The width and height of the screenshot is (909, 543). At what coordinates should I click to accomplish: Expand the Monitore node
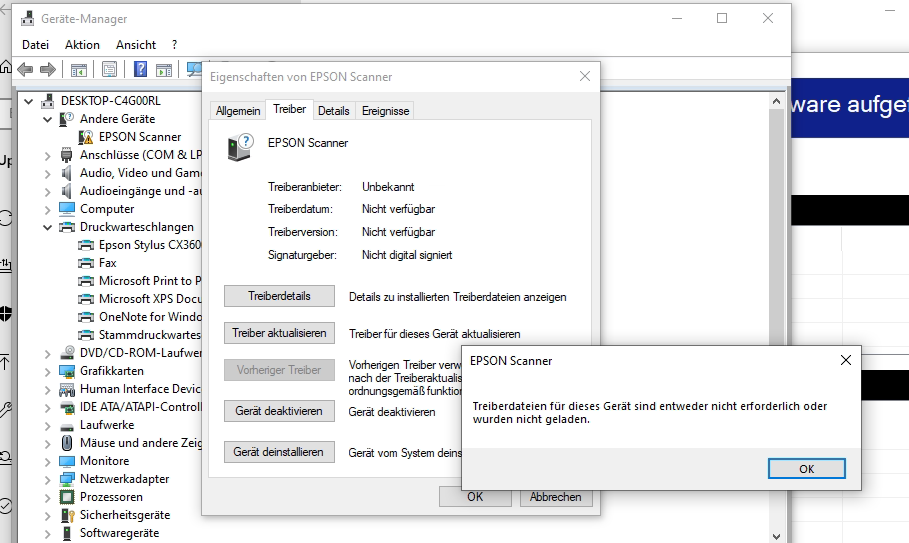coord(48,461)
